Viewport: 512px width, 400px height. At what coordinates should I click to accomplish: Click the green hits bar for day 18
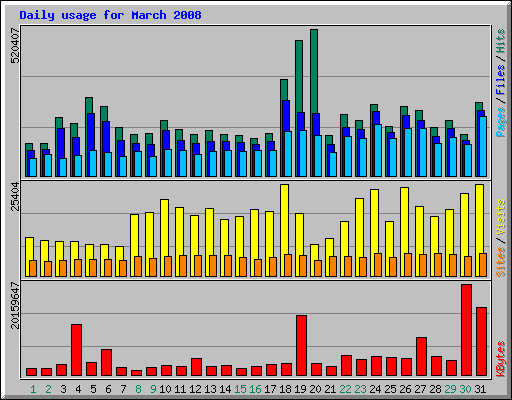coord(284,90)
